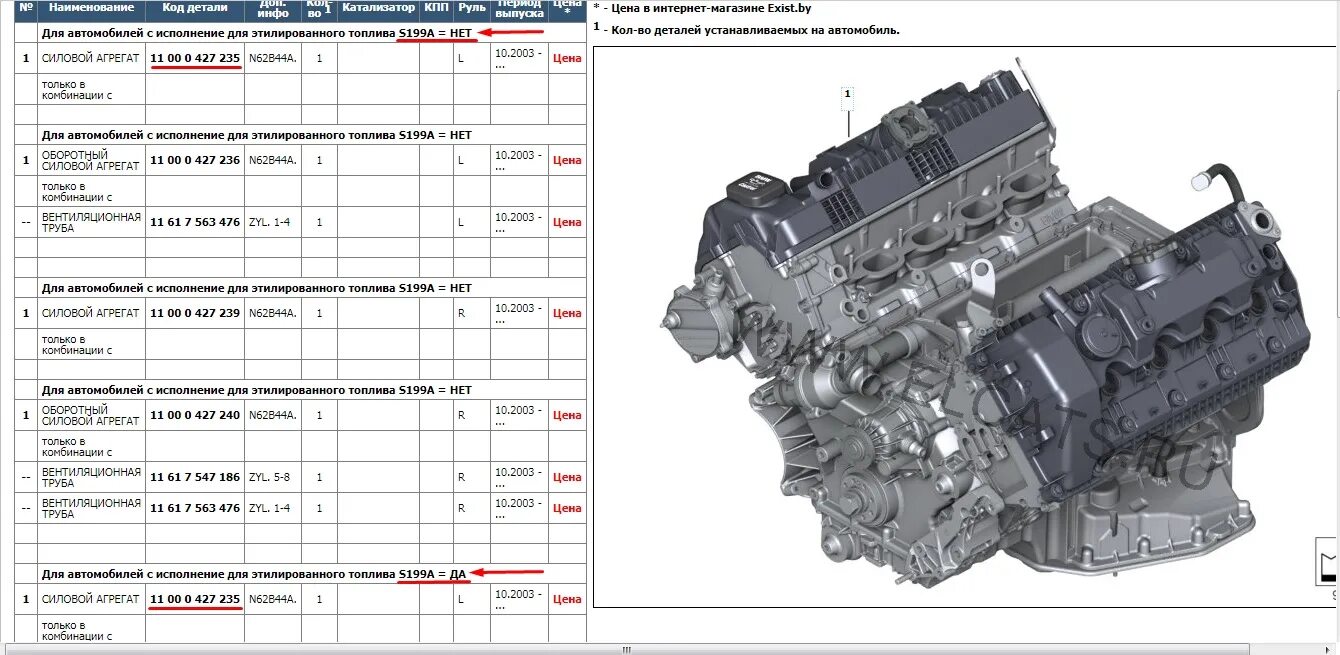Open Цена link for part 11 00 0 427 240
The image size is (1340, 655).
coord(567,415)
